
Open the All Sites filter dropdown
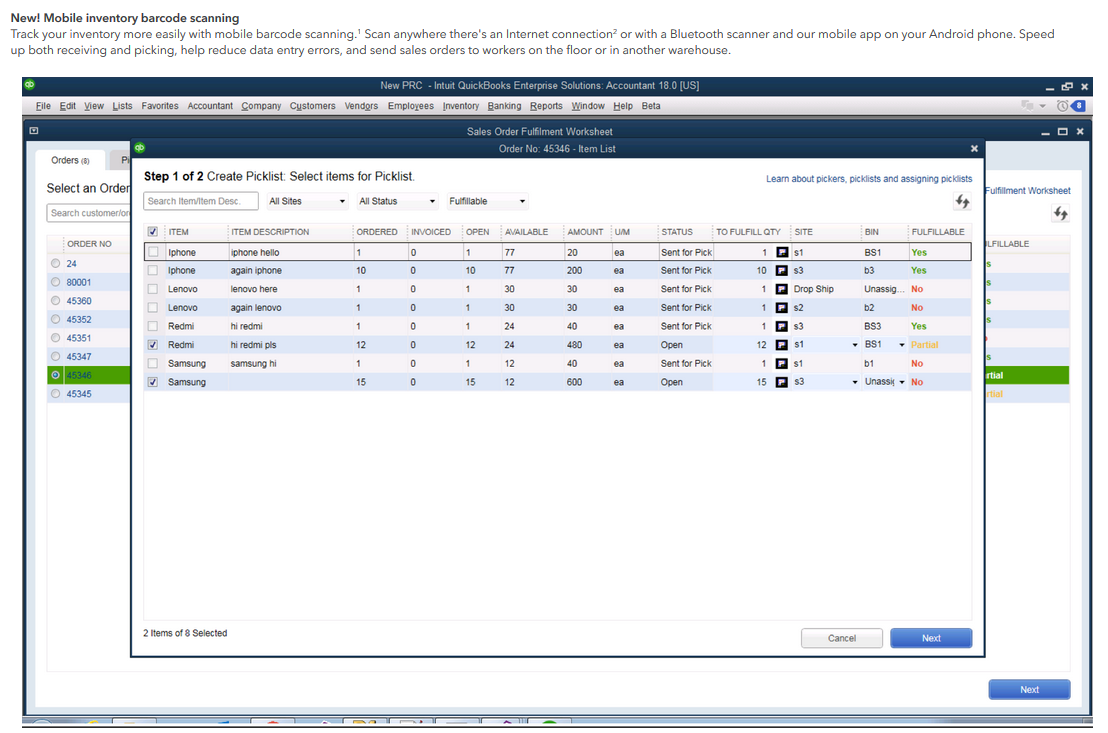pyautogui.click(x=307, y=201)
